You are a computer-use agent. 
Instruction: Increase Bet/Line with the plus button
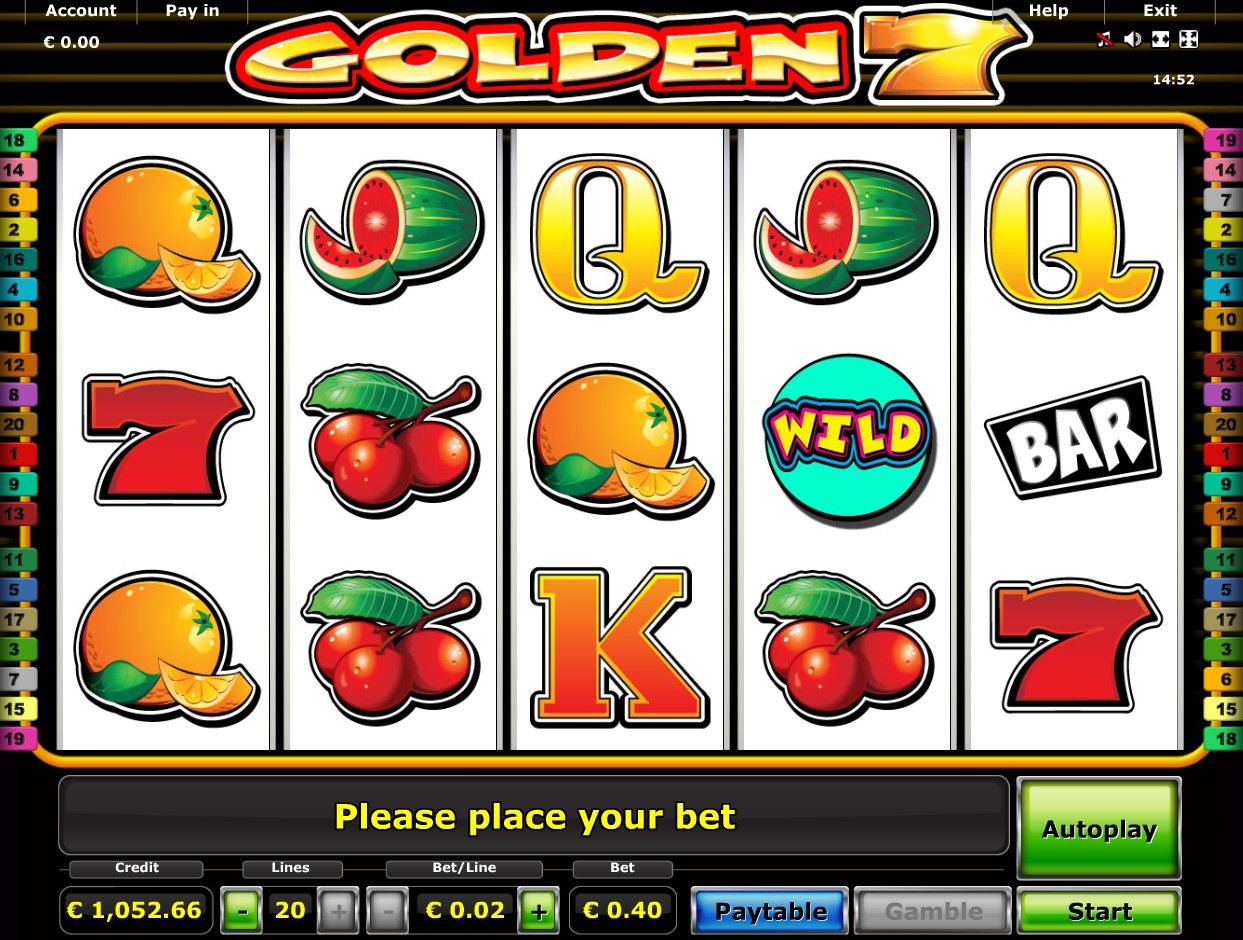(x=539, y=911)
